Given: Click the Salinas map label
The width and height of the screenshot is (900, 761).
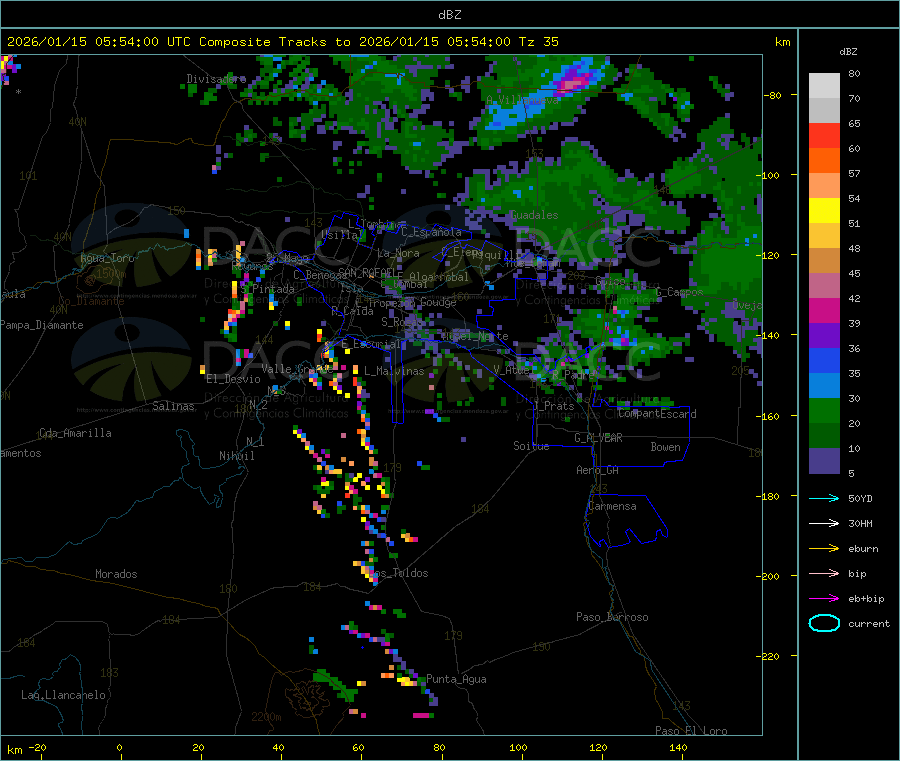Looking at the screenshot, I should tap(173, 406).
